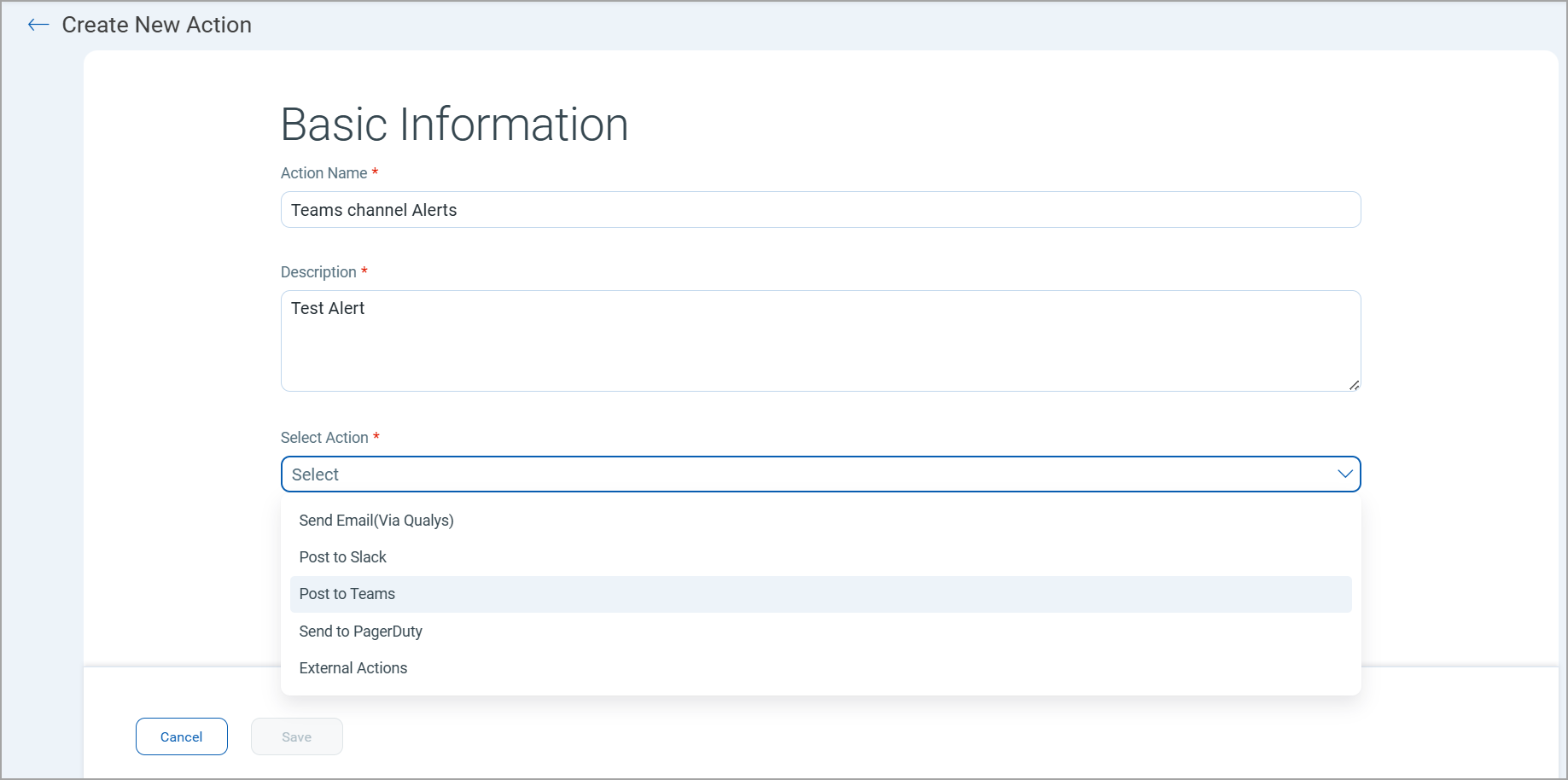Click the Save button
Viewport: 1568px width, 780px height.
tap(296, 736)
